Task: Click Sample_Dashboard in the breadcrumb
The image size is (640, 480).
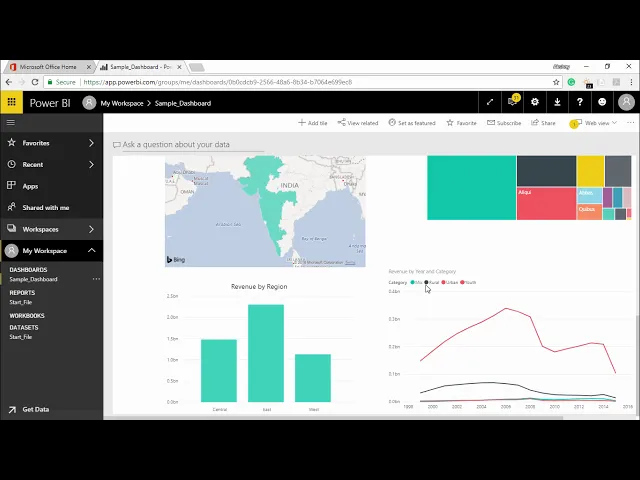Action: 183,103
